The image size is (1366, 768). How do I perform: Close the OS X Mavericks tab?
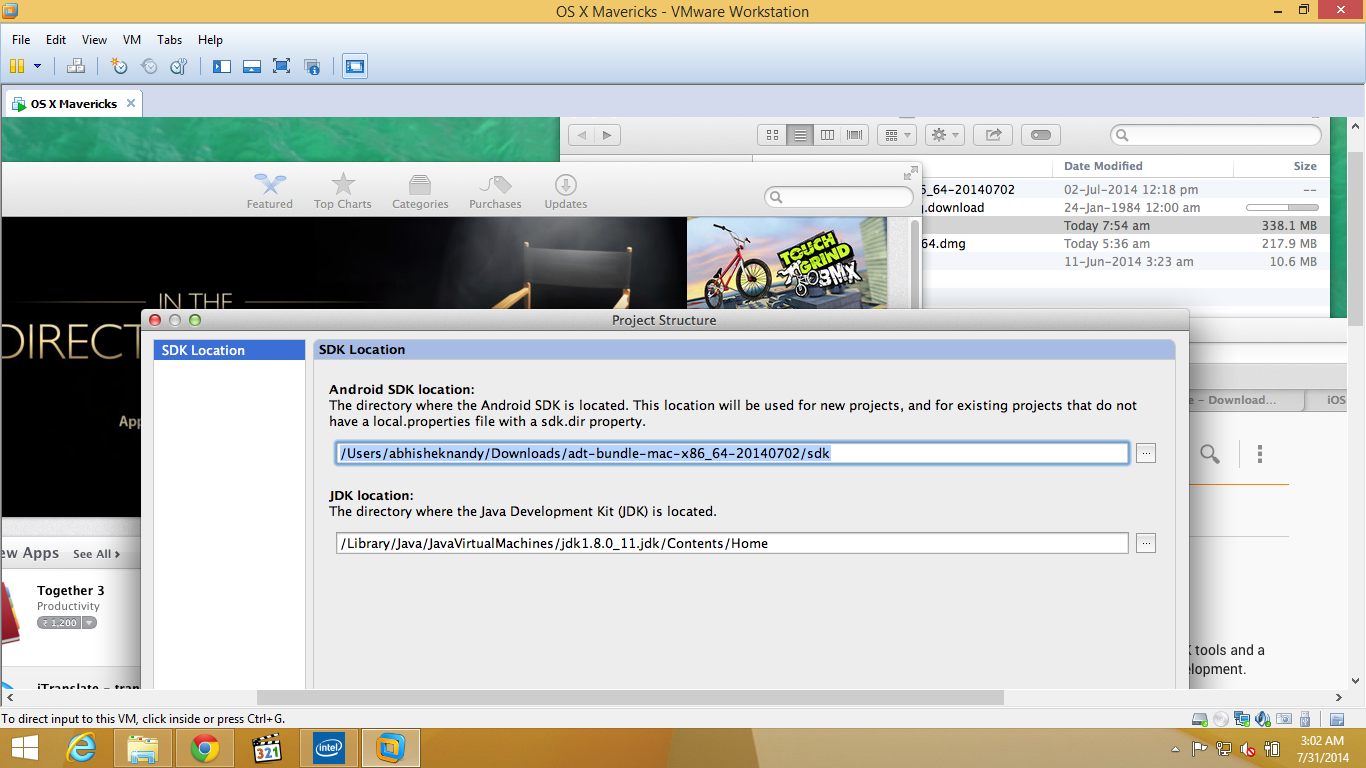[x=131, y=104]
